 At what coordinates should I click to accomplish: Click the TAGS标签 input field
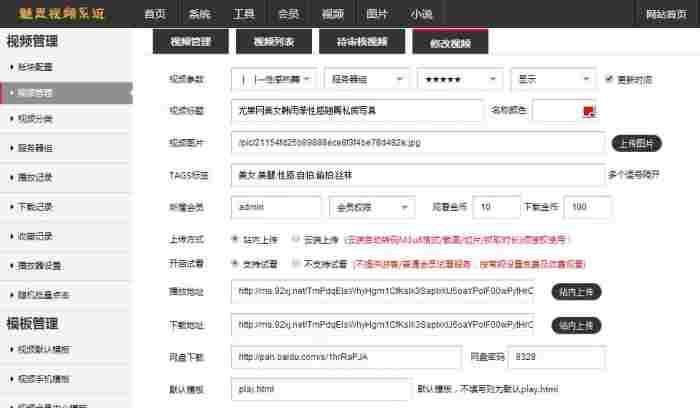pyautogui.click(x=415, y=175)
